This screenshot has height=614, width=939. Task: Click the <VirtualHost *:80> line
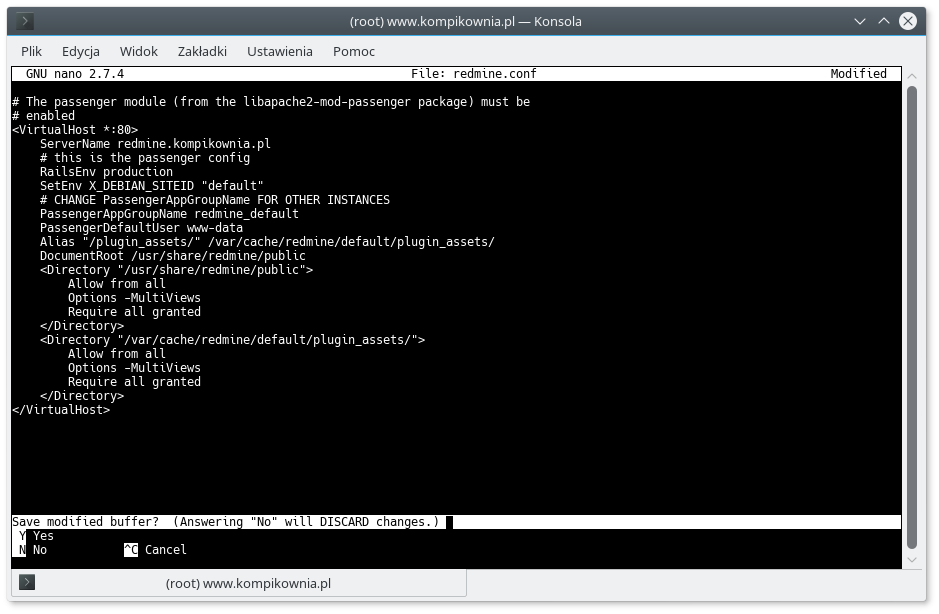point(75,129)
